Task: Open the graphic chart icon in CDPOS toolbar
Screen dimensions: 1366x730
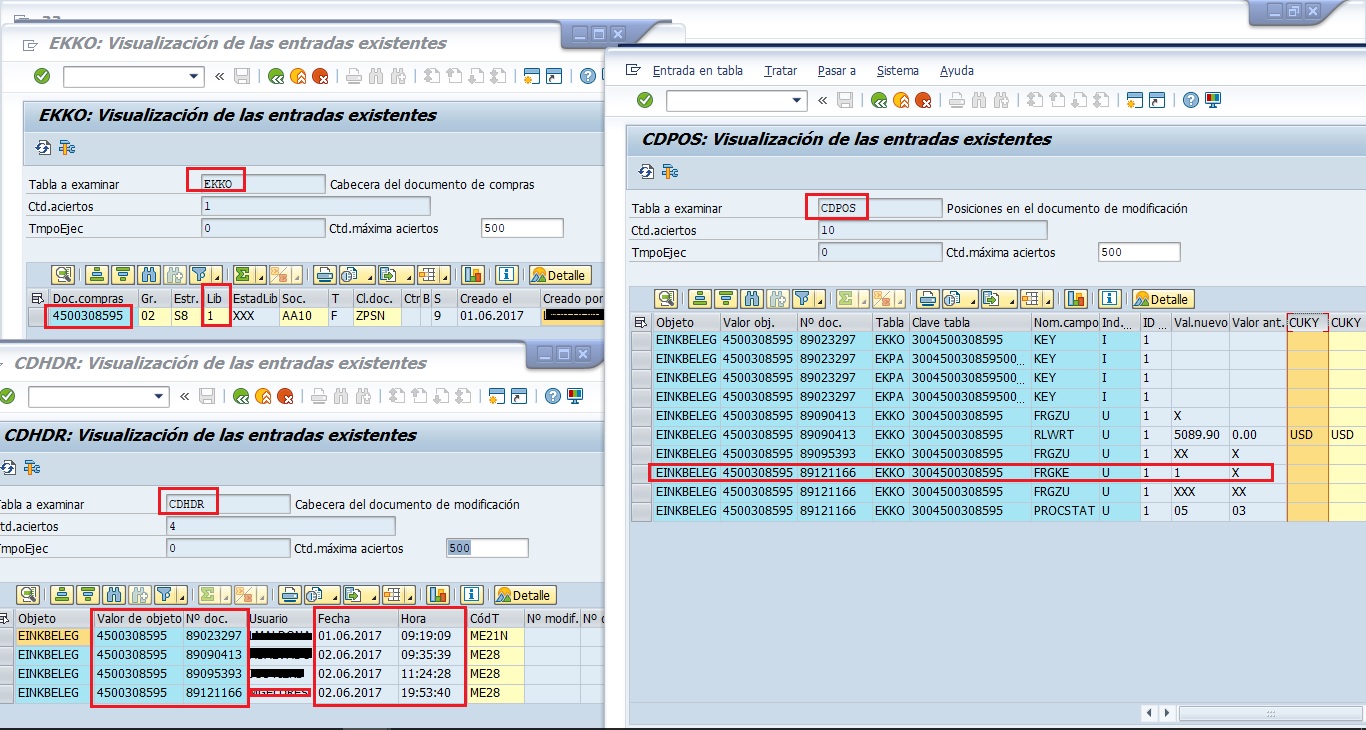Action: tap(1075, 297)
